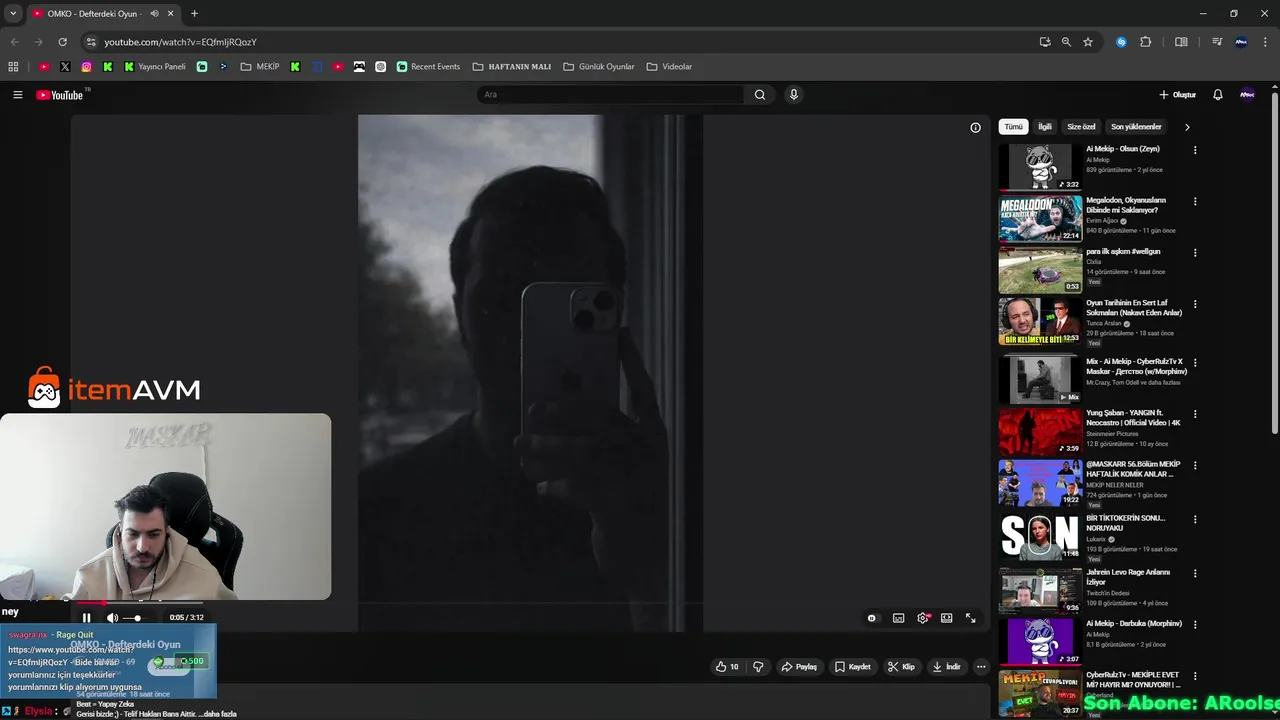Open the media control music-note icon

pyautogui.click(x=1217, y=42)
